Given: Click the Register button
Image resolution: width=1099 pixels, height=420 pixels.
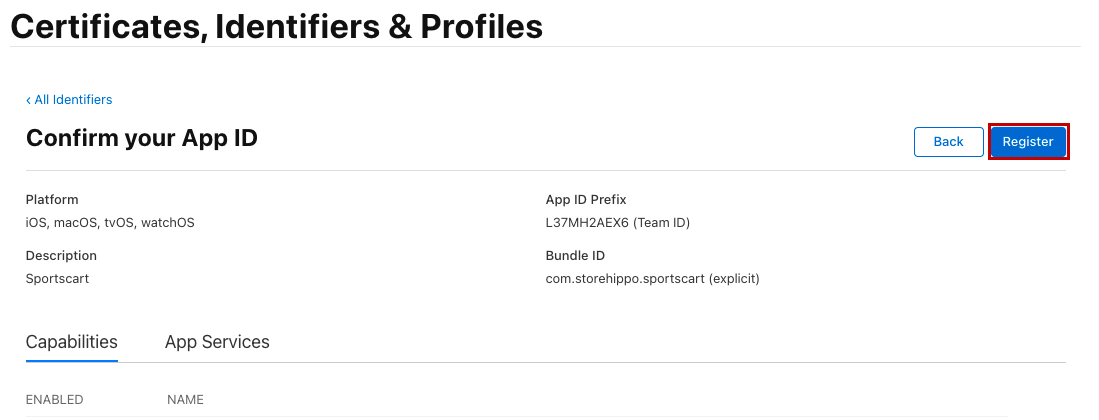Looking at the screenshot, I should 1028,142.
